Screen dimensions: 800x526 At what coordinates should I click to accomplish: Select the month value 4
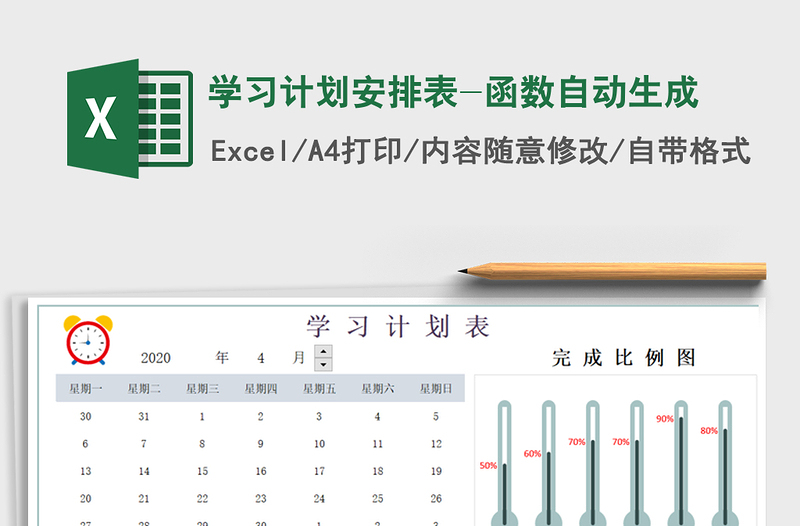pyautogui.click(x=261, y=358)
